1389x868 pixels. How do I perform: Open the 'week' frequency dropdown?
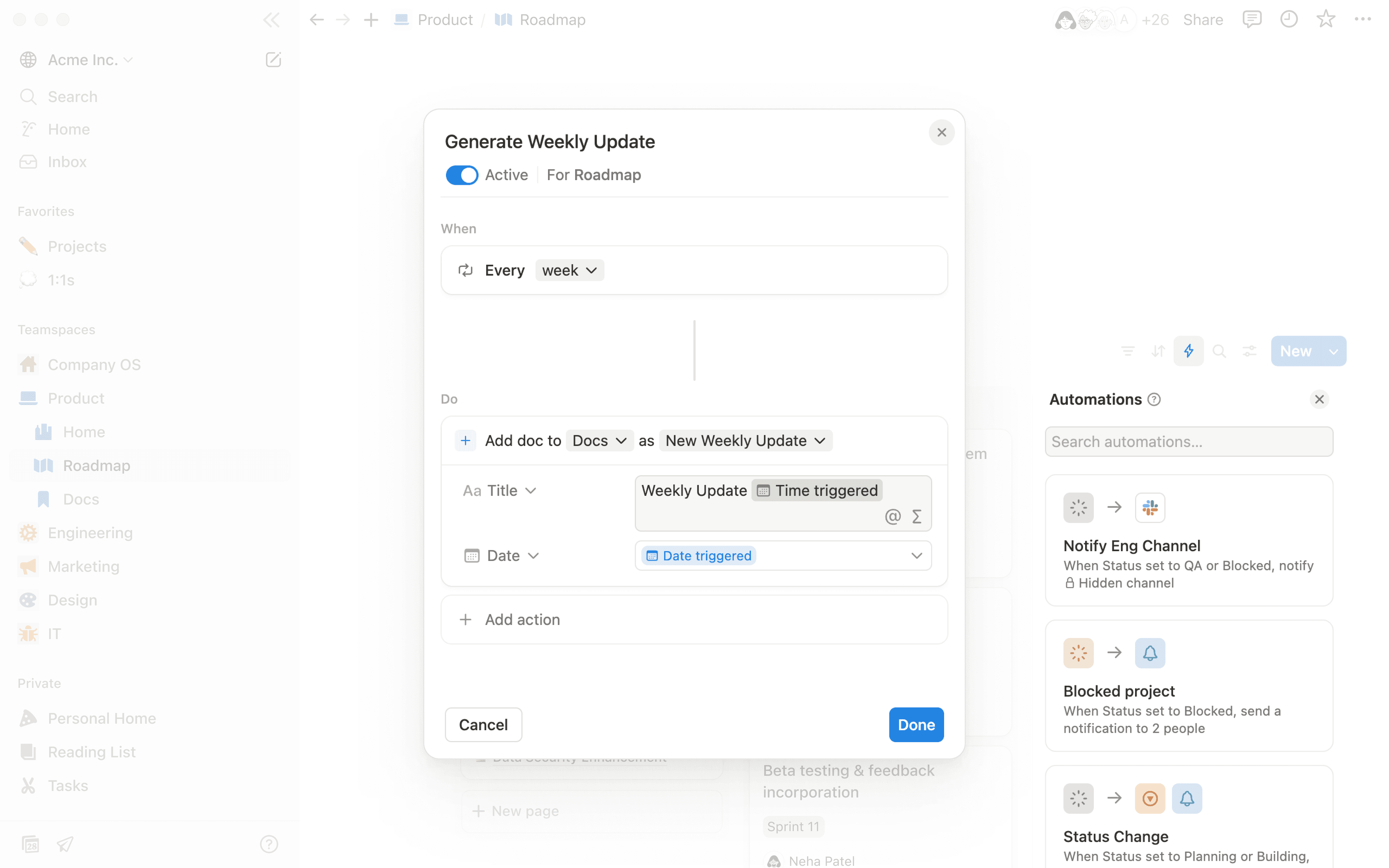coord(569,271)
